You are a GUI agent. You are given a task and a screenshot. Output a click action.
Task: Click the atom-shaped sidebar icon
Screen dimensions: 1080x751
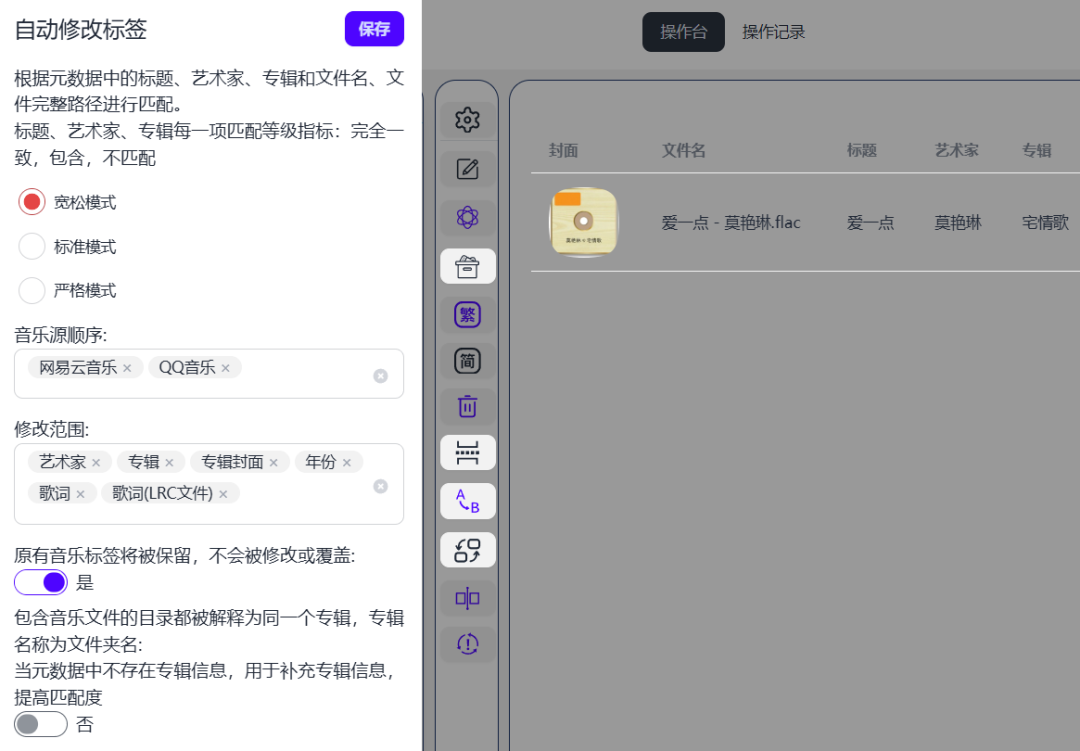pyautogui.click(x=468, y=218)
